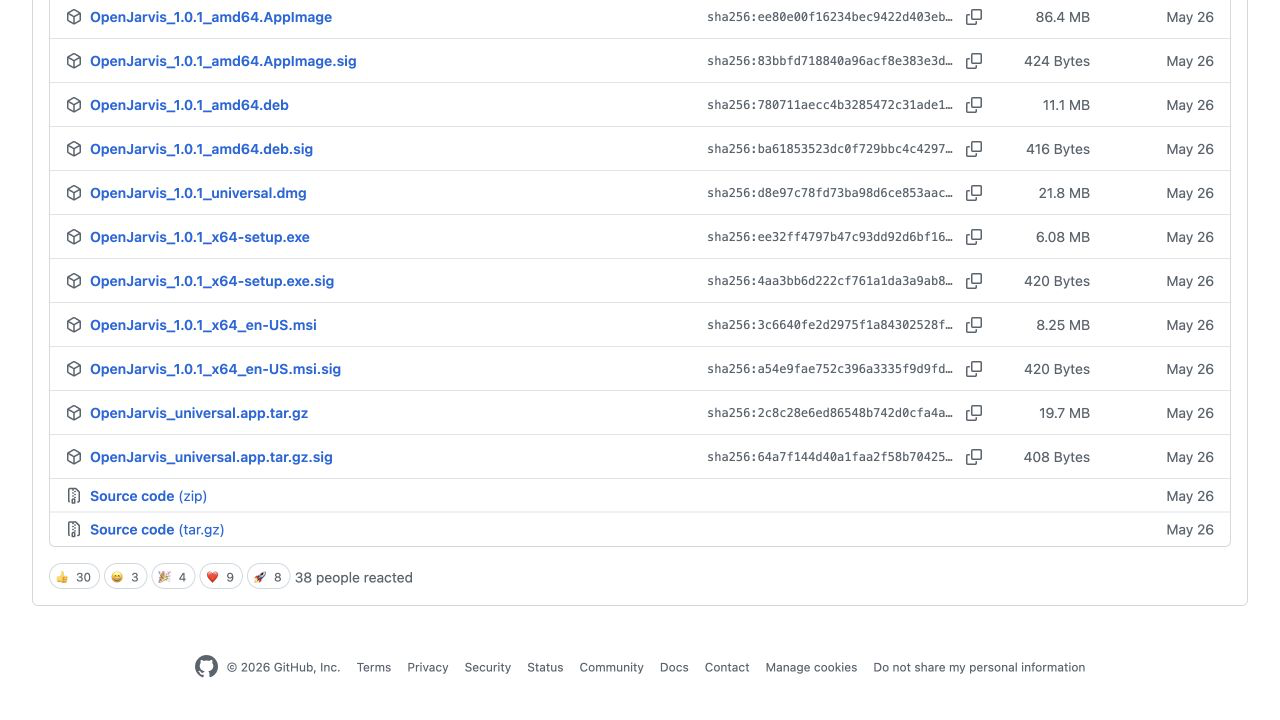Click the '38 people reacted' text
The height and width of the screenshot is (720, 1280).
coord(354,577)
